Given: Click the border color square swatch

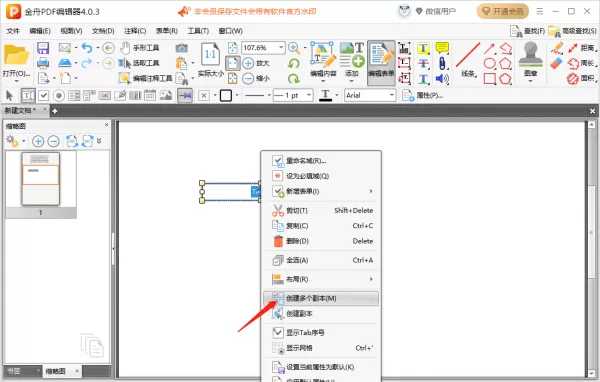Looking at the screenshot, I should (226, 95).
